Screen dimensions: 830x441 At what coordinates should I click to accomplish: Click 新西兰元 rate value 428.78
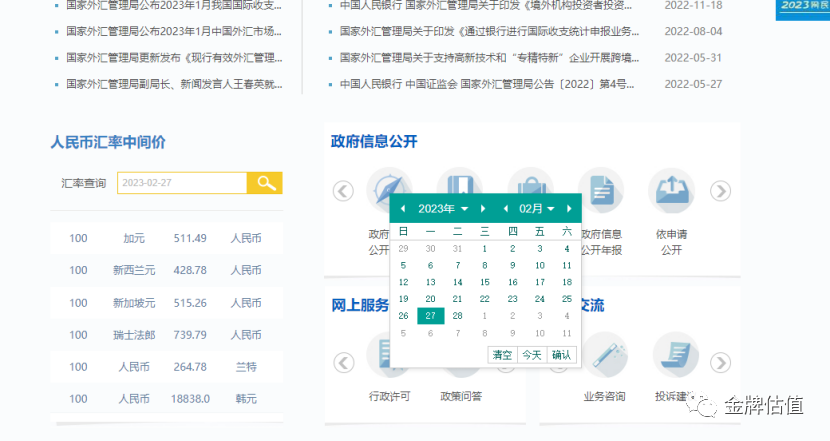190,270
